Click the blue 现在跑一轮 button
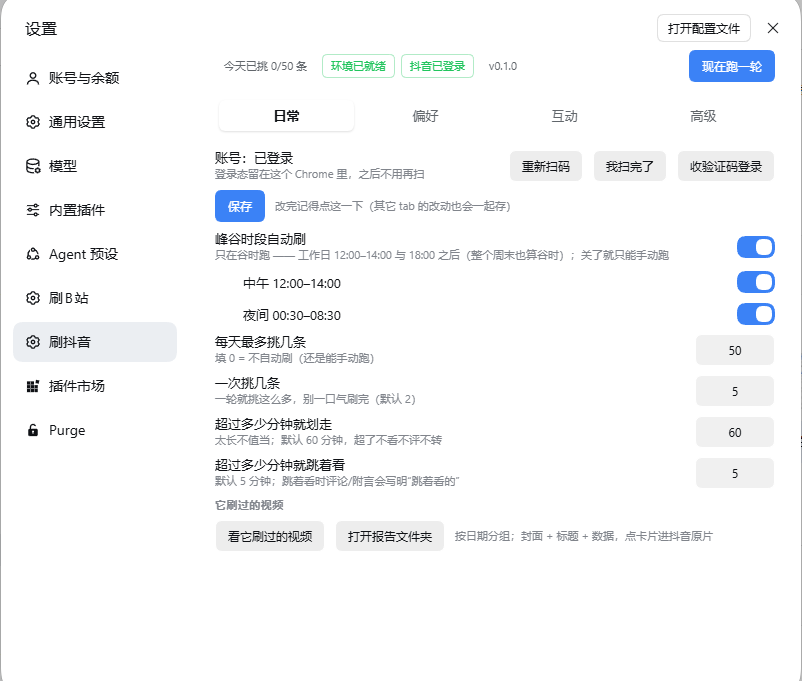802x681 pixels. point(731,66)
